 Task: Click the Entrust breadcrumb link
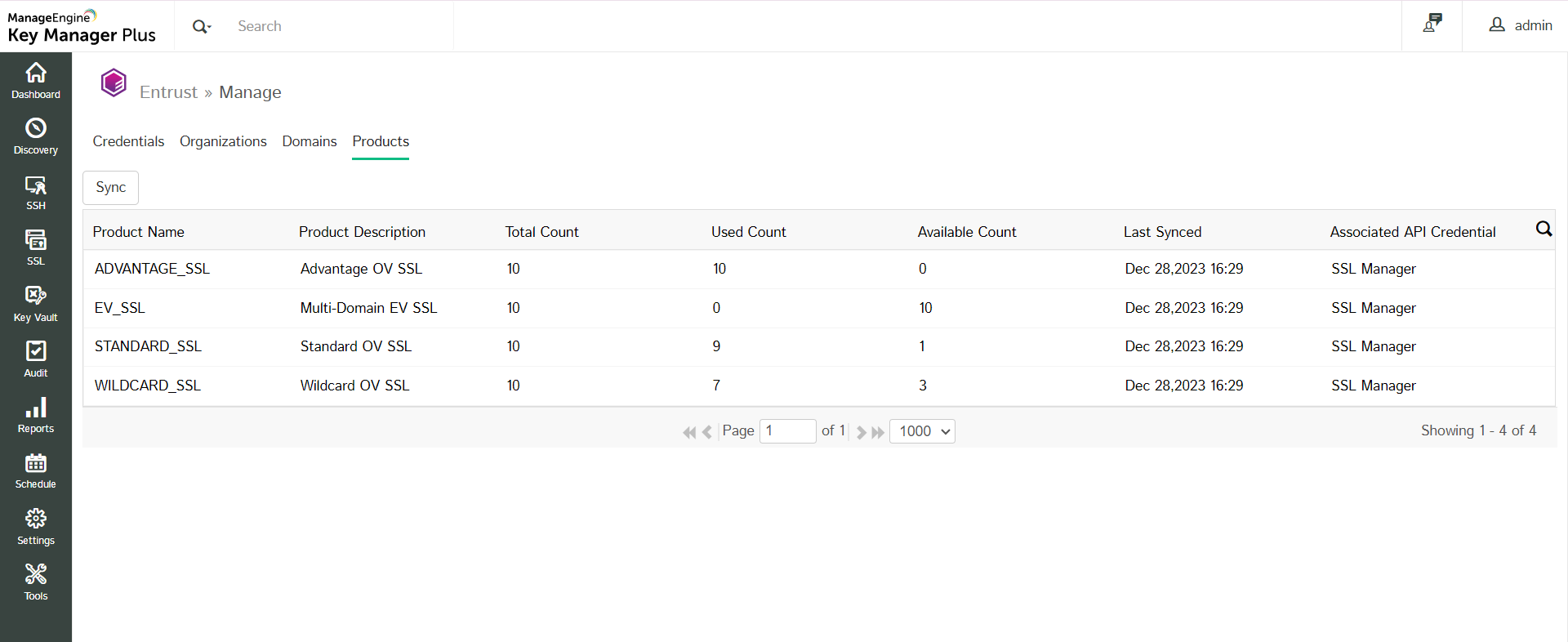click(168, 92)
